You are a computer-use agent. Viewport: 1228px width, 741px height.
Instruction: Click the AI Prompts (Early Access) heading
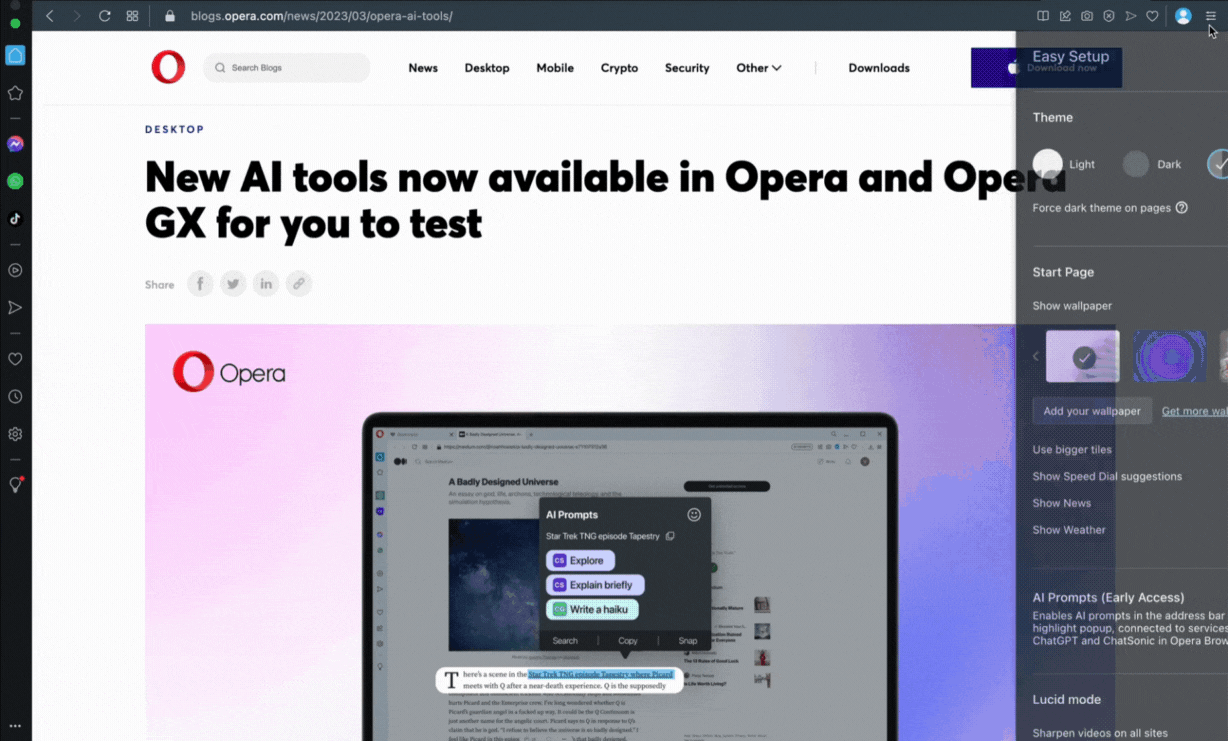click(1108, 598)
